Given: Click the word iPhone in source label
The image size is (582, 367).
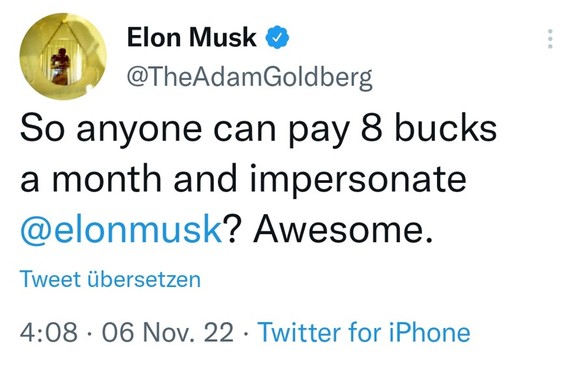Looking at the screenshot, I should click(x=429, y=332).
